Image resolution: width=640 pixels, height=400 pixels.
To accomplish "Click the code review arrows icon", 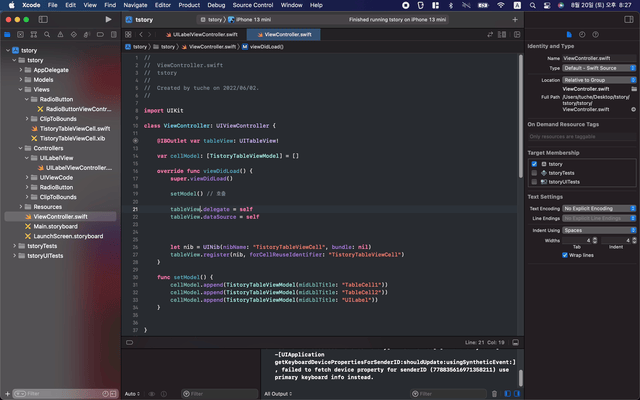I will click(490, 35).
